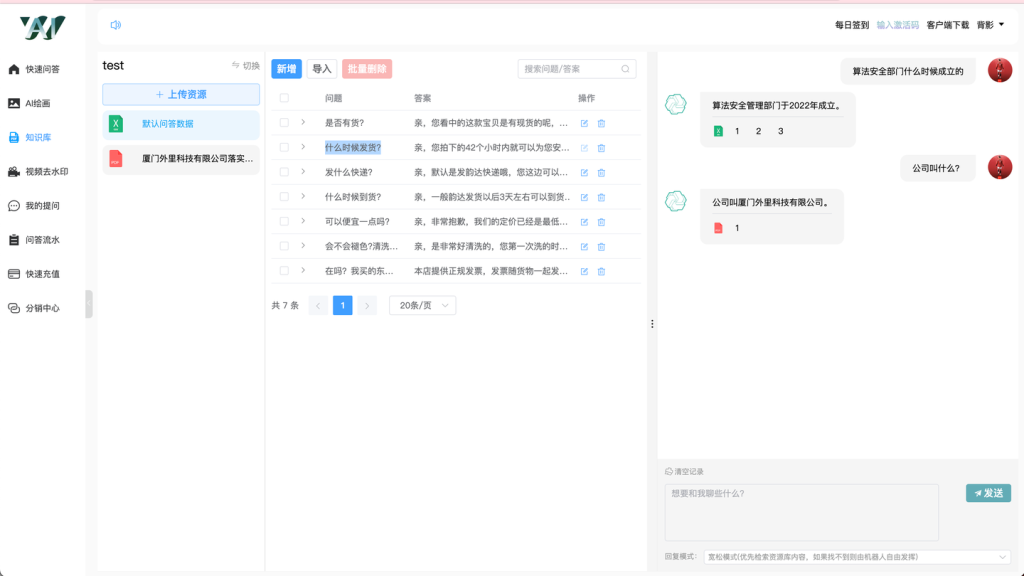The image size is (1024, 576).
Task: Expand the 发什么快递? row chevron
Action: point(303,172)
